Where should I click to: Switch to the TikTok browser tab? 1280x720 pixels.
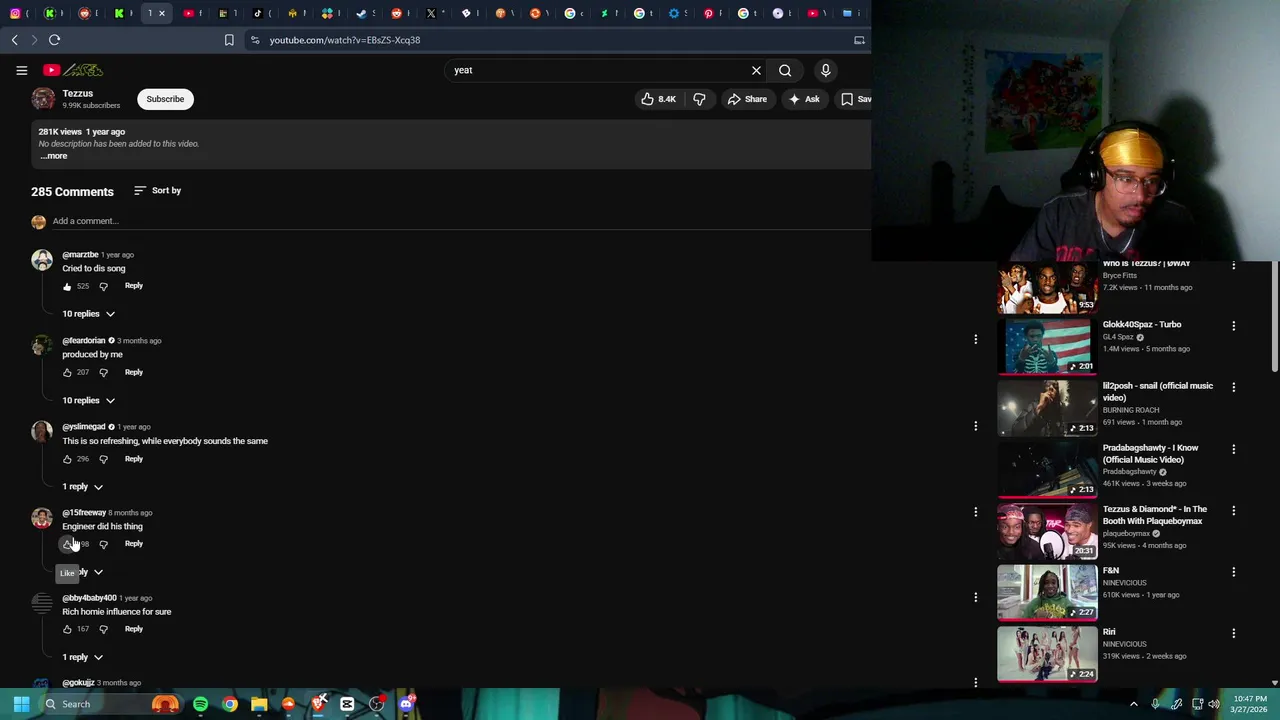(258, 13)
